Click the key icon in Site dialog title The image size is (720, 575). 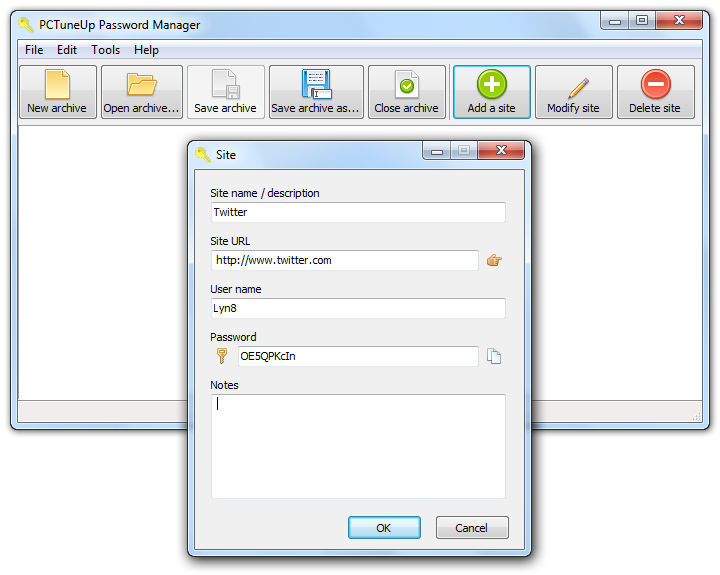point(203,154)
